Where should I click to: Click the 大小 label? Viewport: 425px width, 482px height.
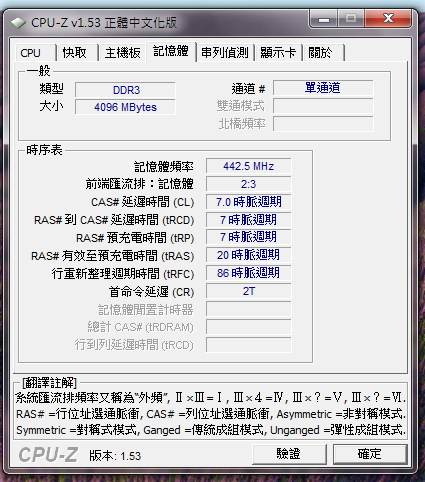tap(51, 106)
